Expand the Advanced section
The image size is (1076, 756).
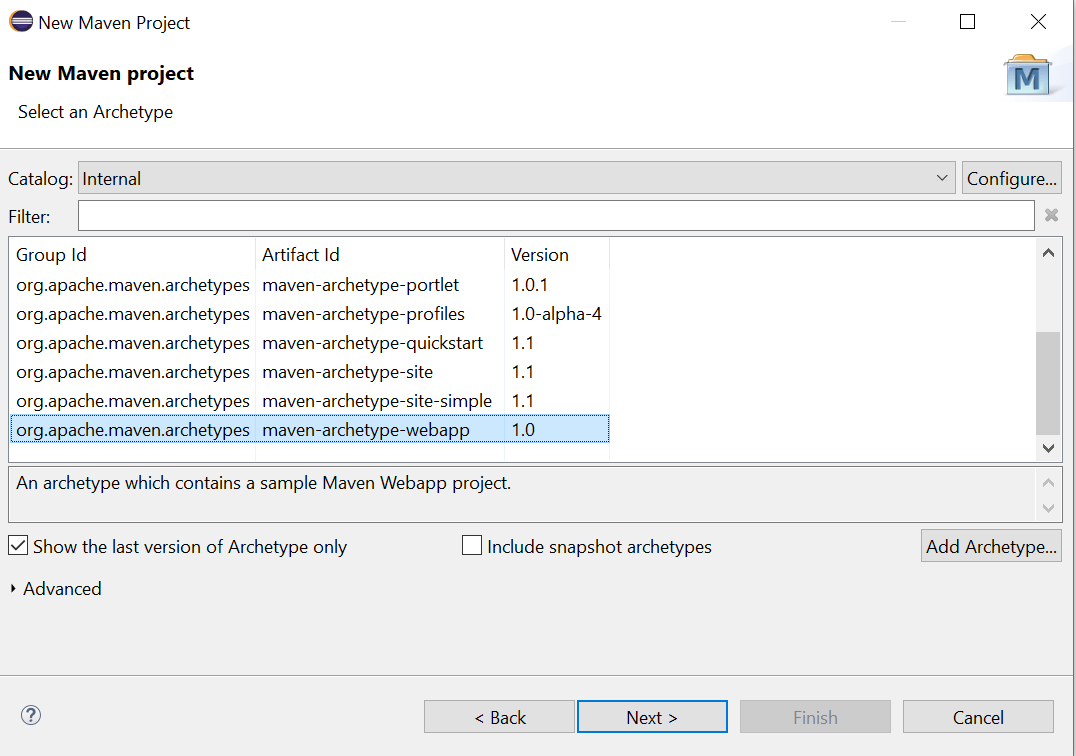(56, 589)
